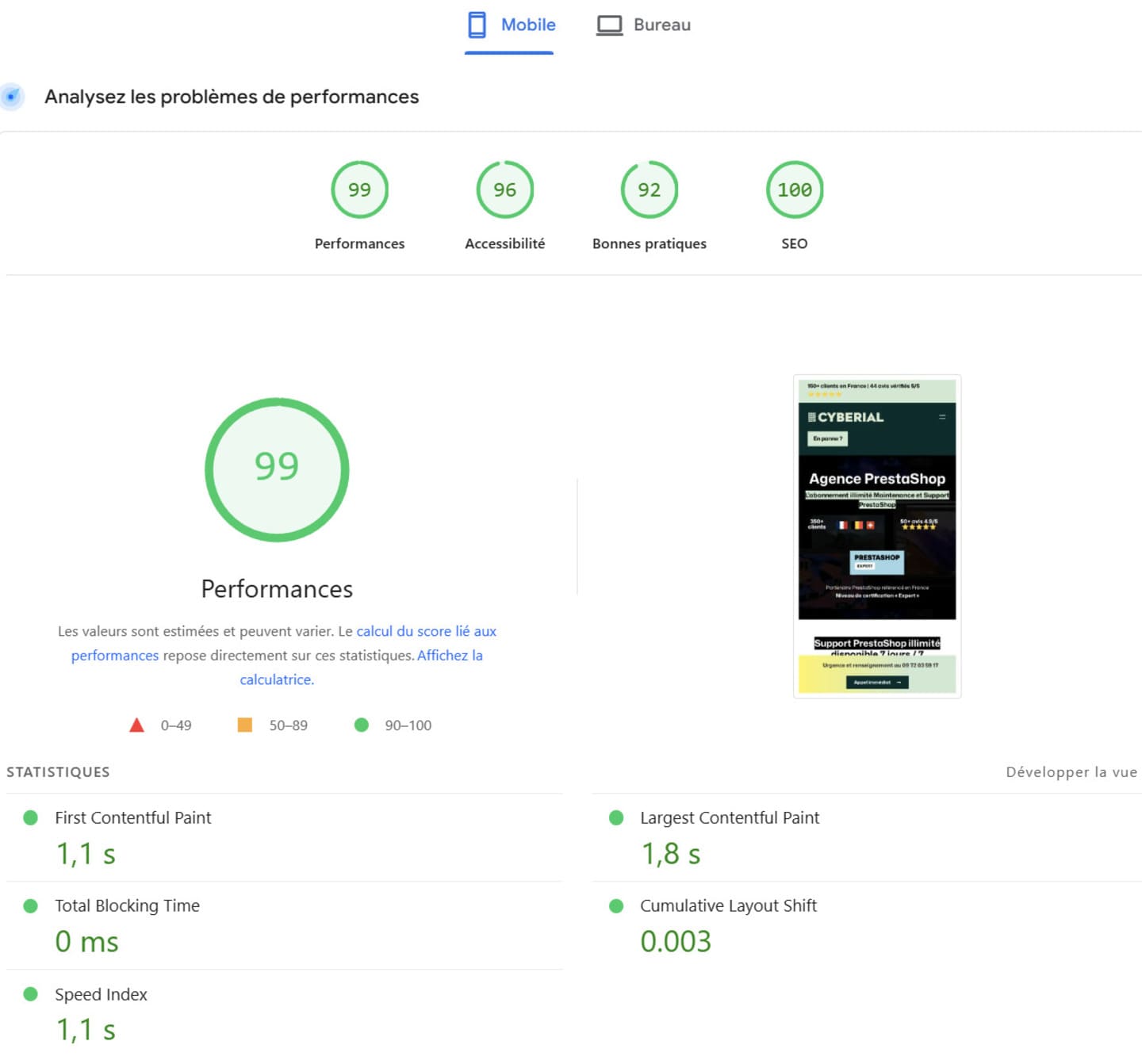Click the Total Blocking Time metric
Image resolution: width=1142 pixels, height=1064 pixels.
coord(127,905)
